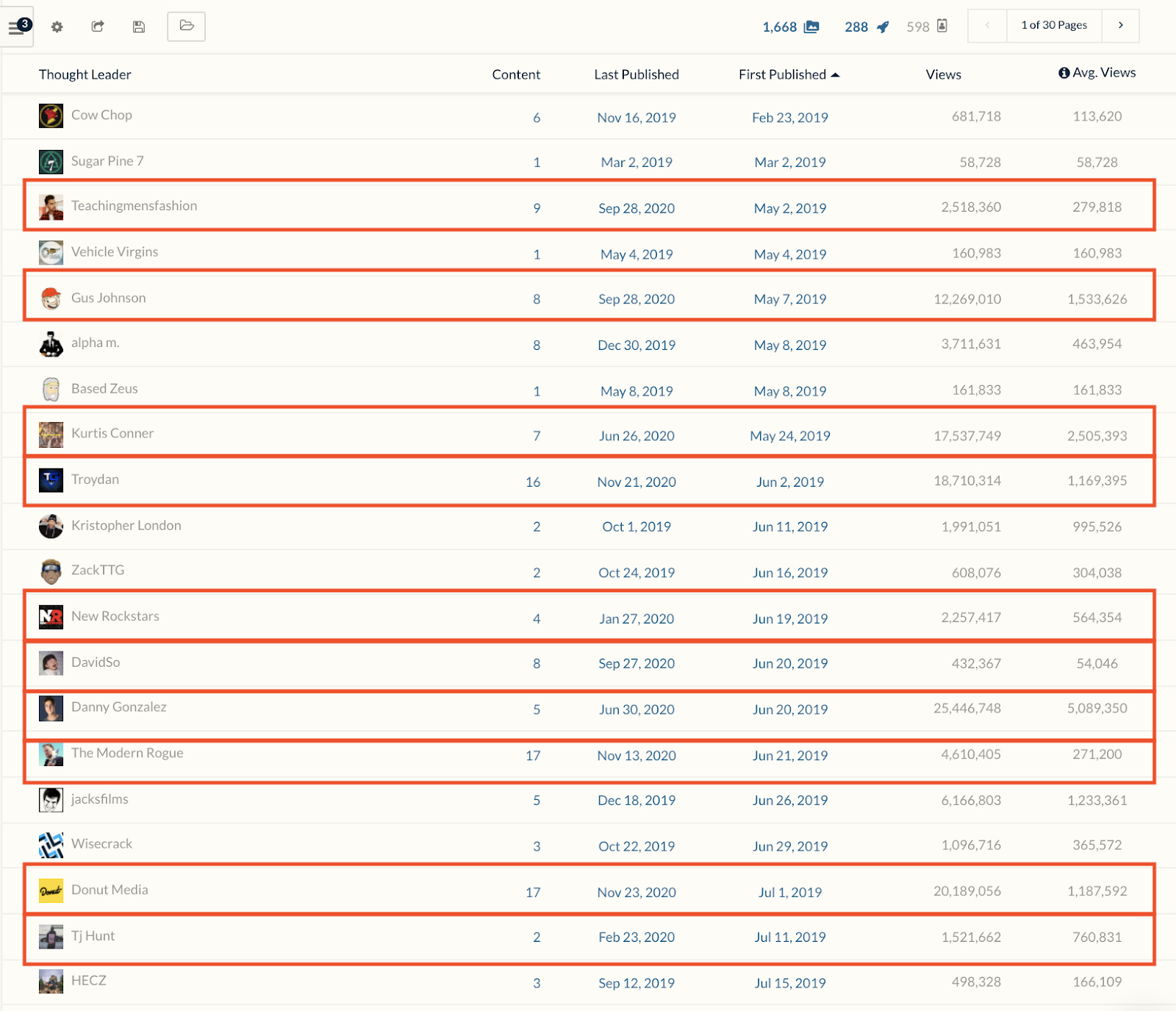Click Based Zeus name text
Viewport: 1176px width, 1011px height.
tap(104, 388)
